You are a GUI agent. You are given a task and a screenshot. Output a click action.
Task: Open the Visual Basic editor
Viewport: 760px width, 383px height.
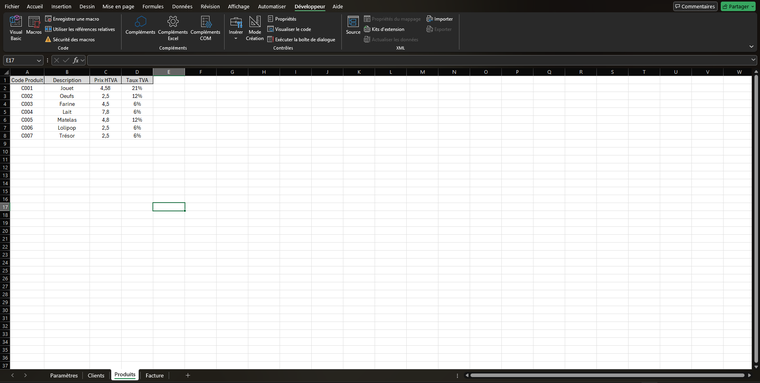16,28
